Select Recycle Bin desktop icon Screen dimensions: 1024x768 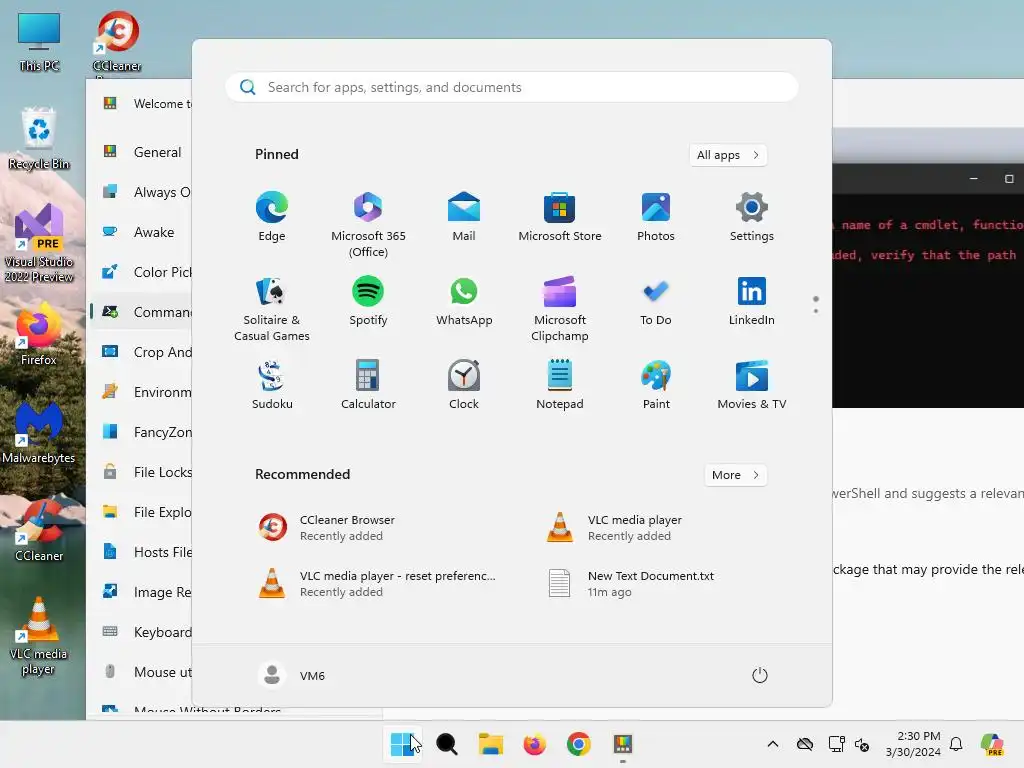coord(39,138)
